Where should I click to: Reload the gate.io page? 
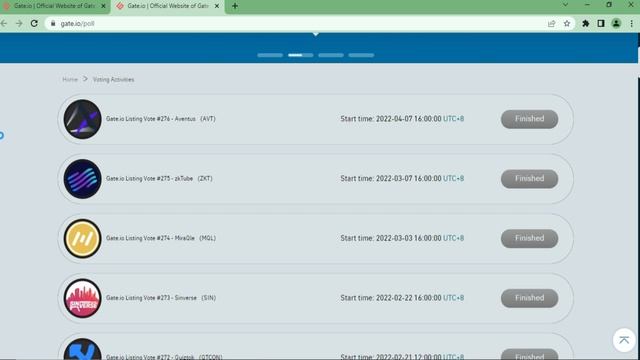pos(34,24)
